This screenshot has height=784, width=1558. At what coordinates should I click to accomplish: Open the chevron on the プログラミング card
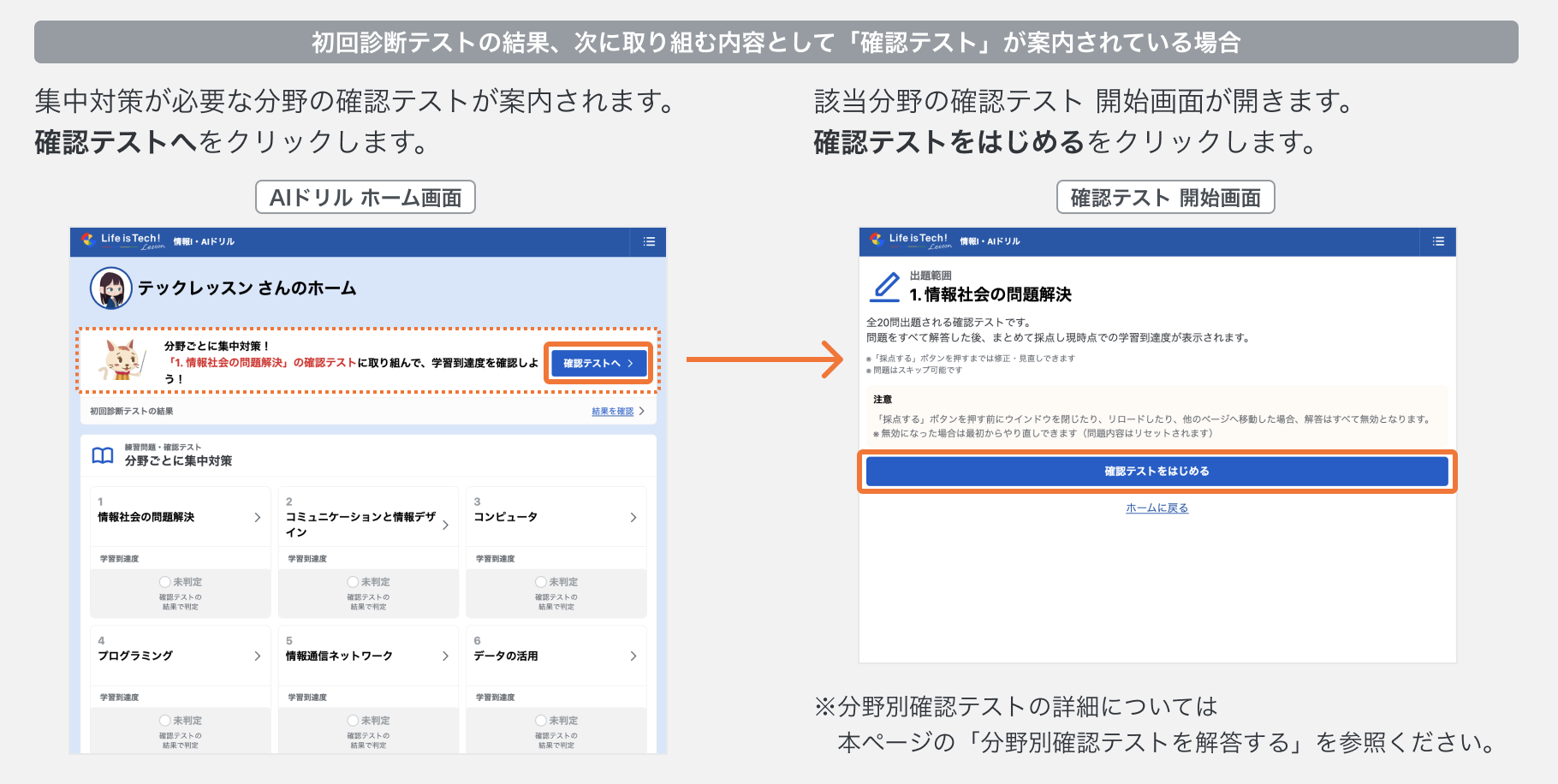[x=258, y=656]
